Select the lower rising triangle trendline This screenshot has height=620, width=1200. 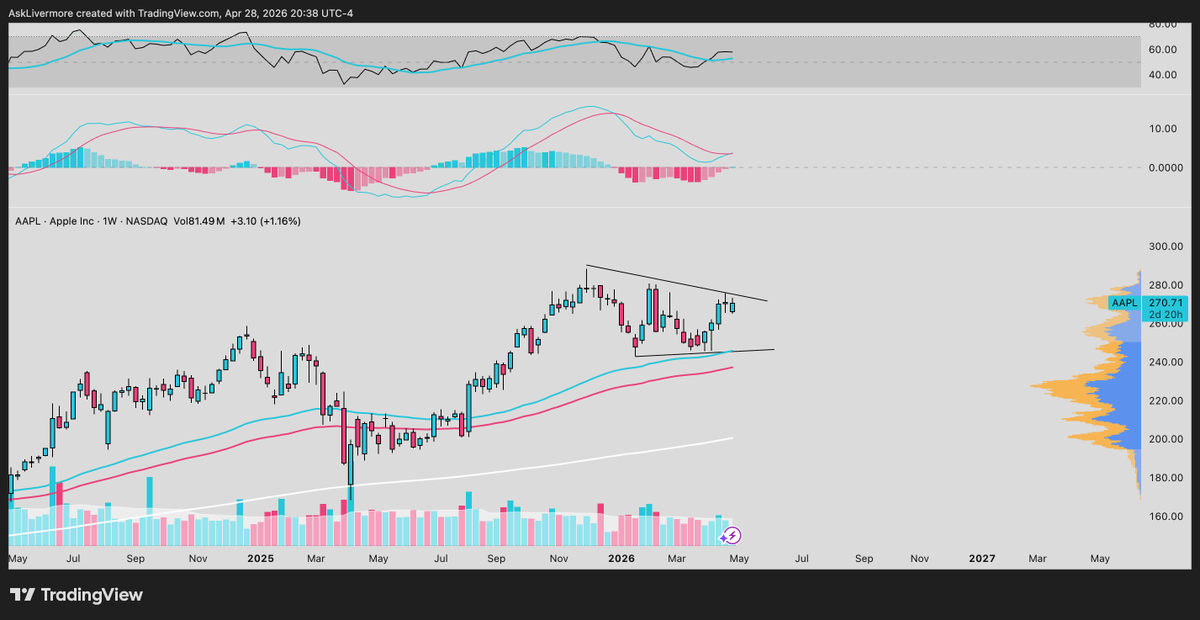coord(704,353)
